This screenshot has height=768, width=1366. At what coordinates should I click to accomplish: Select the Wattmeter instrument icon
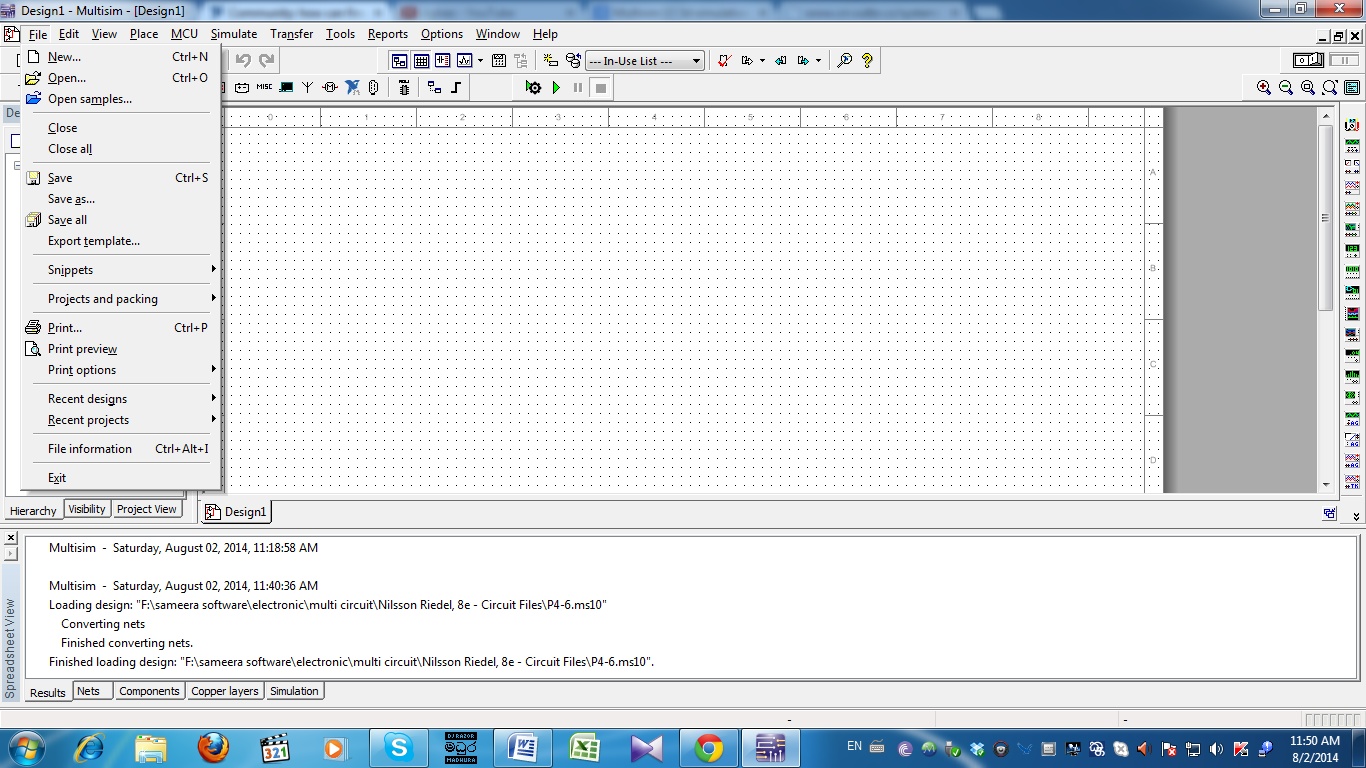coord(1352,167)
